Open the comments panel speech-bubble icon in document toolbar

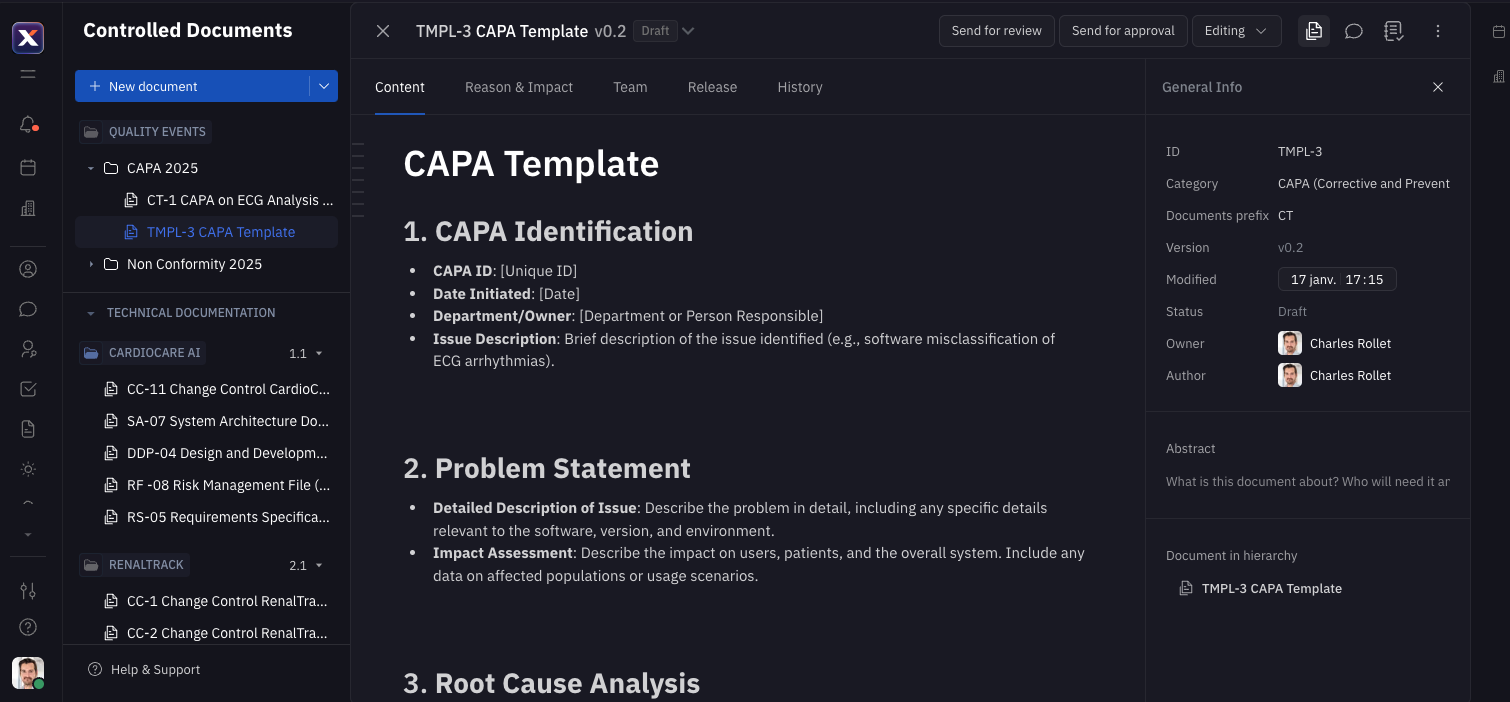click(1354, 31)
